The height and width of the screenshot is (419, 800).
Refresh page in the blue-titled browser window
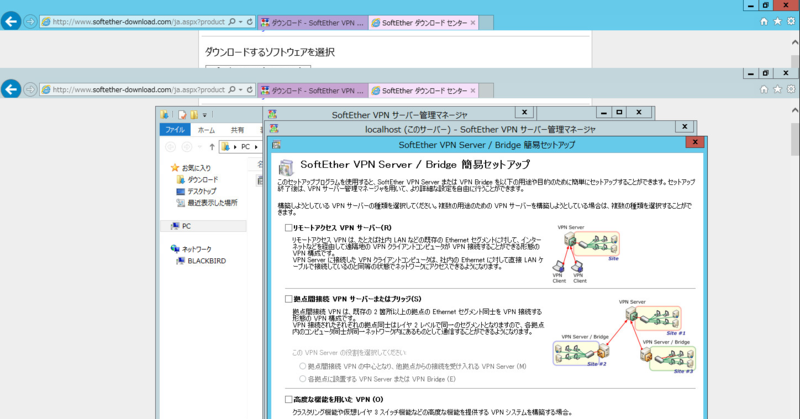pos(249,22)
